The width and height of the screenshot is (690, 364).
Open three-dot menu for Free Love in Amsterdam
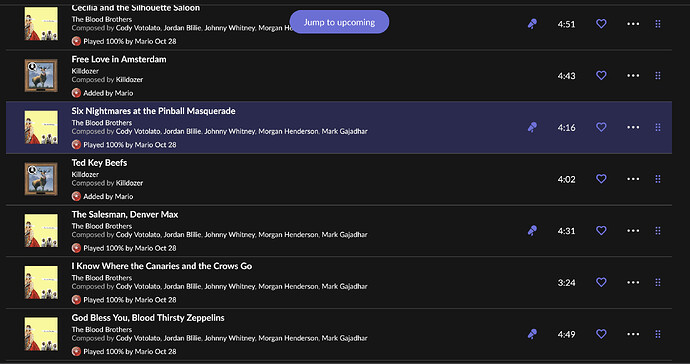pos(633,76)
